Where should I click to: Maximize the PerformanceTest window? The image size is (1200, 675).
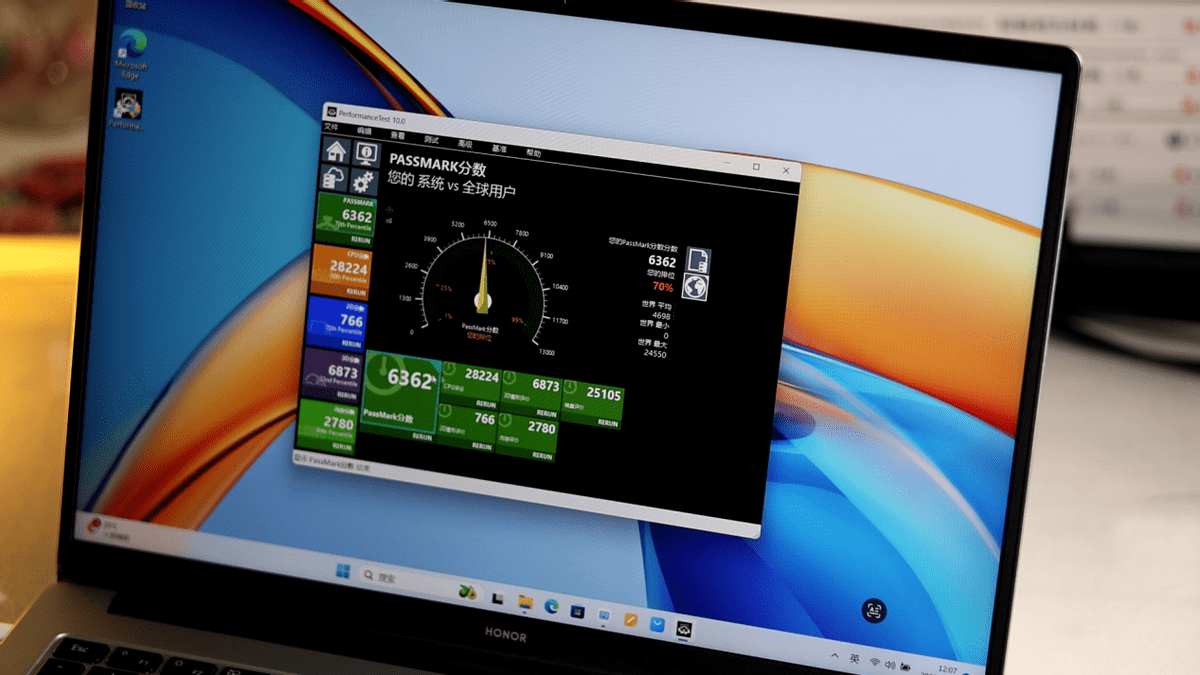[x=757, y=167]
